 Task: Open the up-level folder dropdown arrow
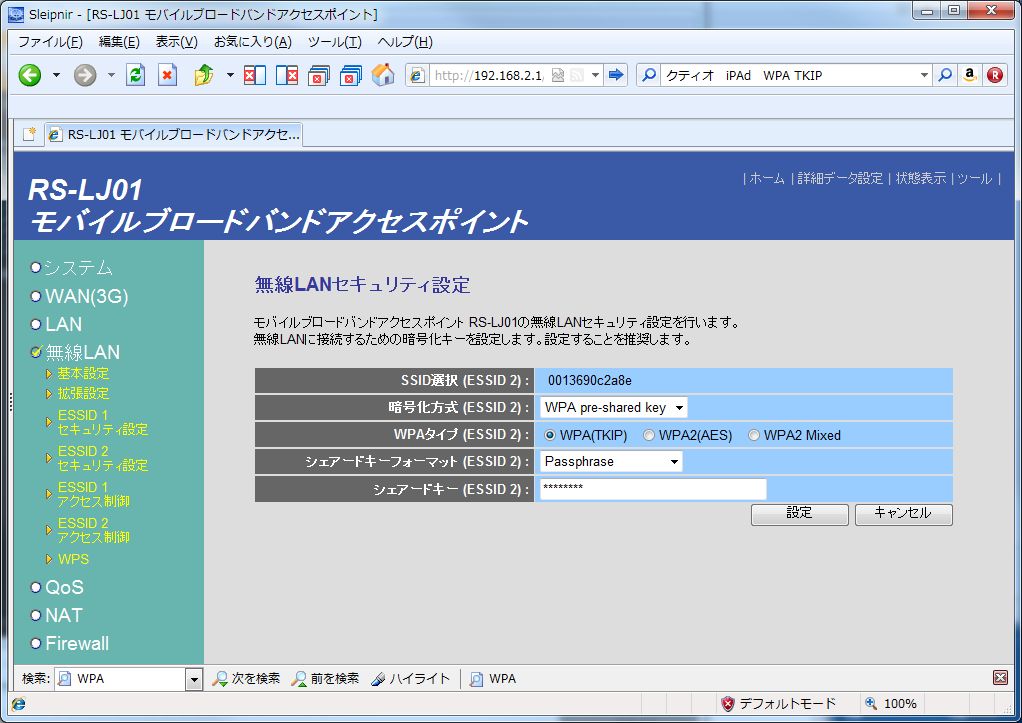click(229, 76)
